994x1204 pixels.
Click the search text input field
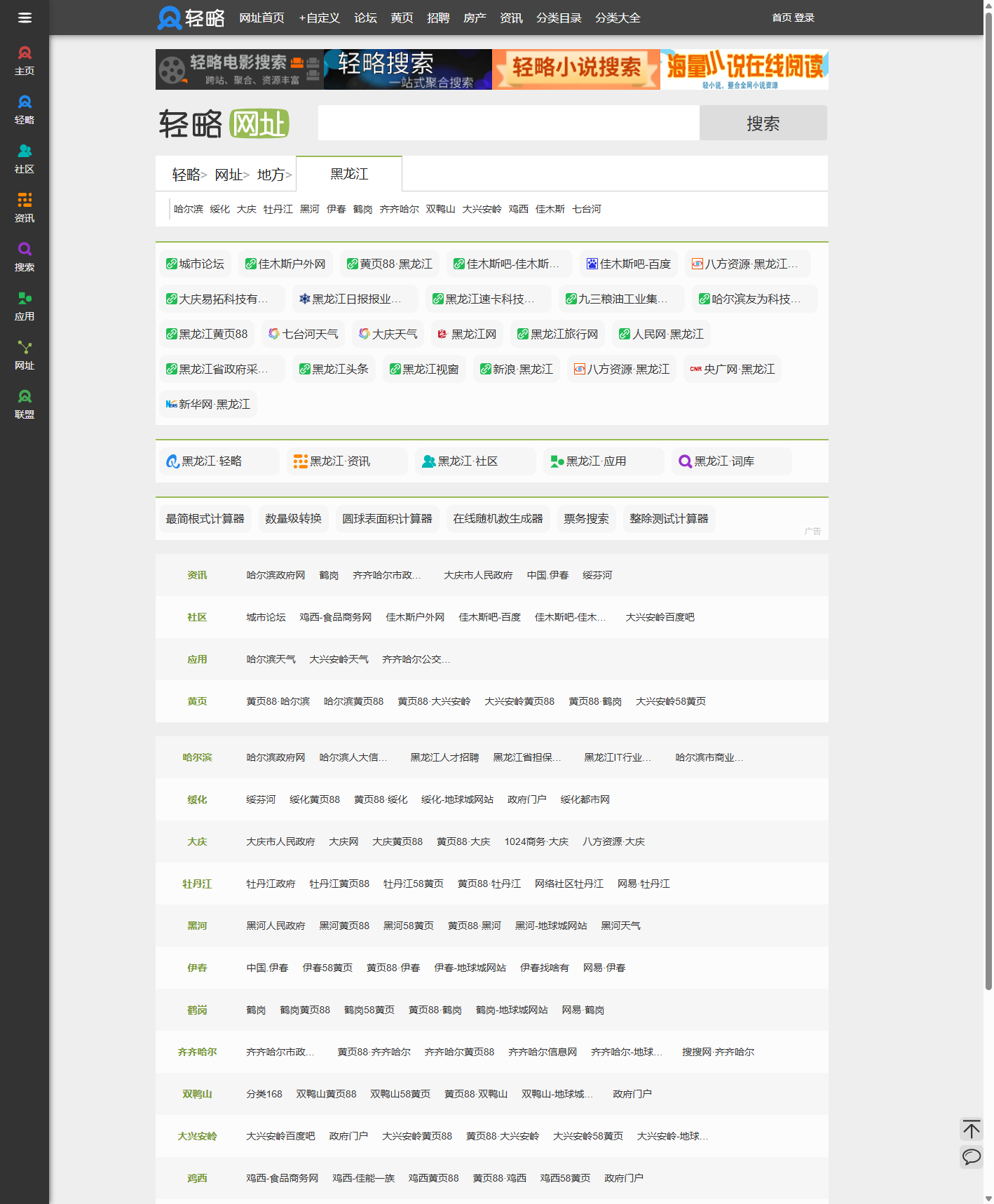508,123
